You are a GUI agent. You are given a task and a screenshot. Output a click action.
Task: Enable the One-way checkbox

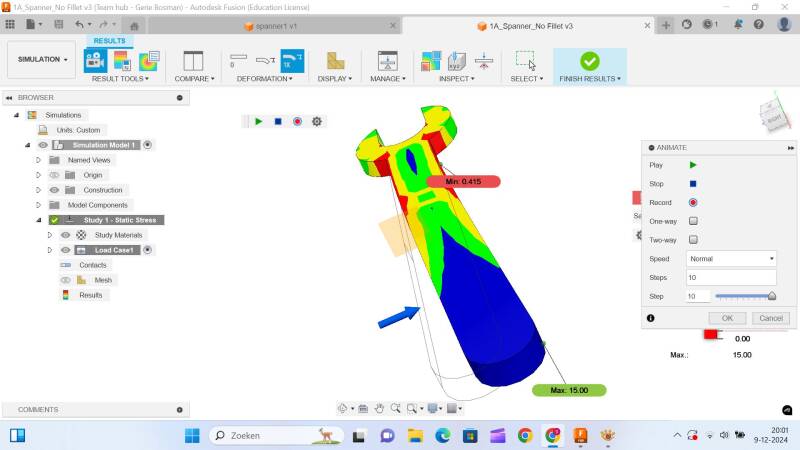693,221
